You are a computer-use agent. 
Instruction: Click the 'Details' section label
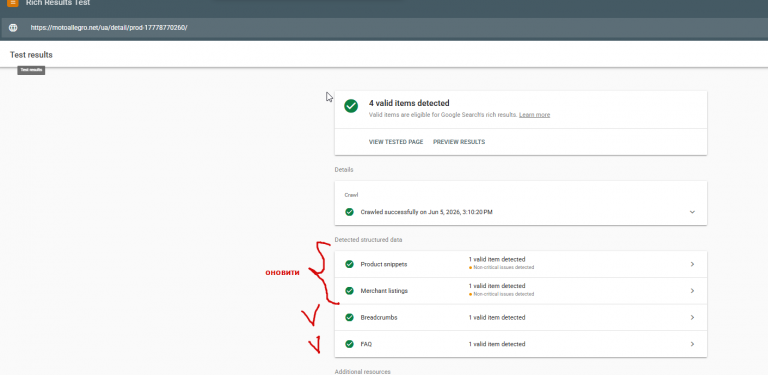tap(344, 170)
